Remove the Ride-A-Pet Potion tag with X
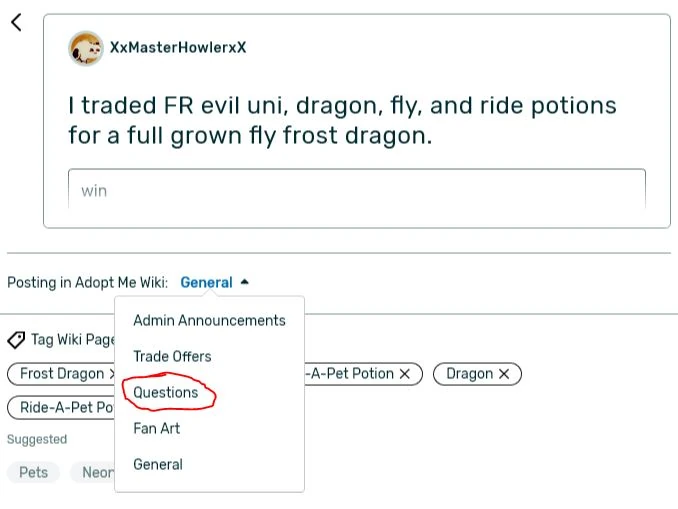Screen dimensions: 678x509 coord(405,374)
